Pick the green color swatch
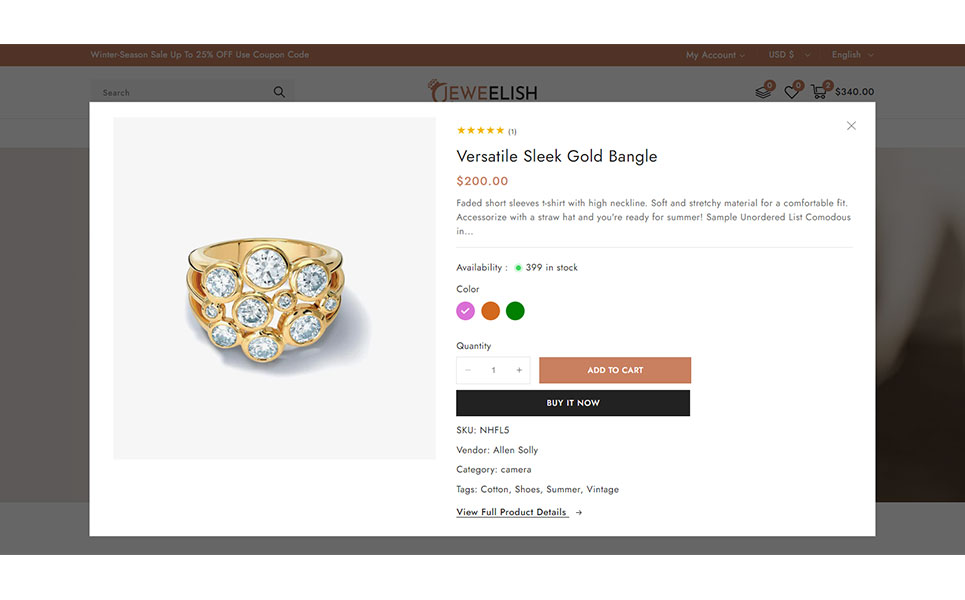965x600 pixels. (515, 311)
